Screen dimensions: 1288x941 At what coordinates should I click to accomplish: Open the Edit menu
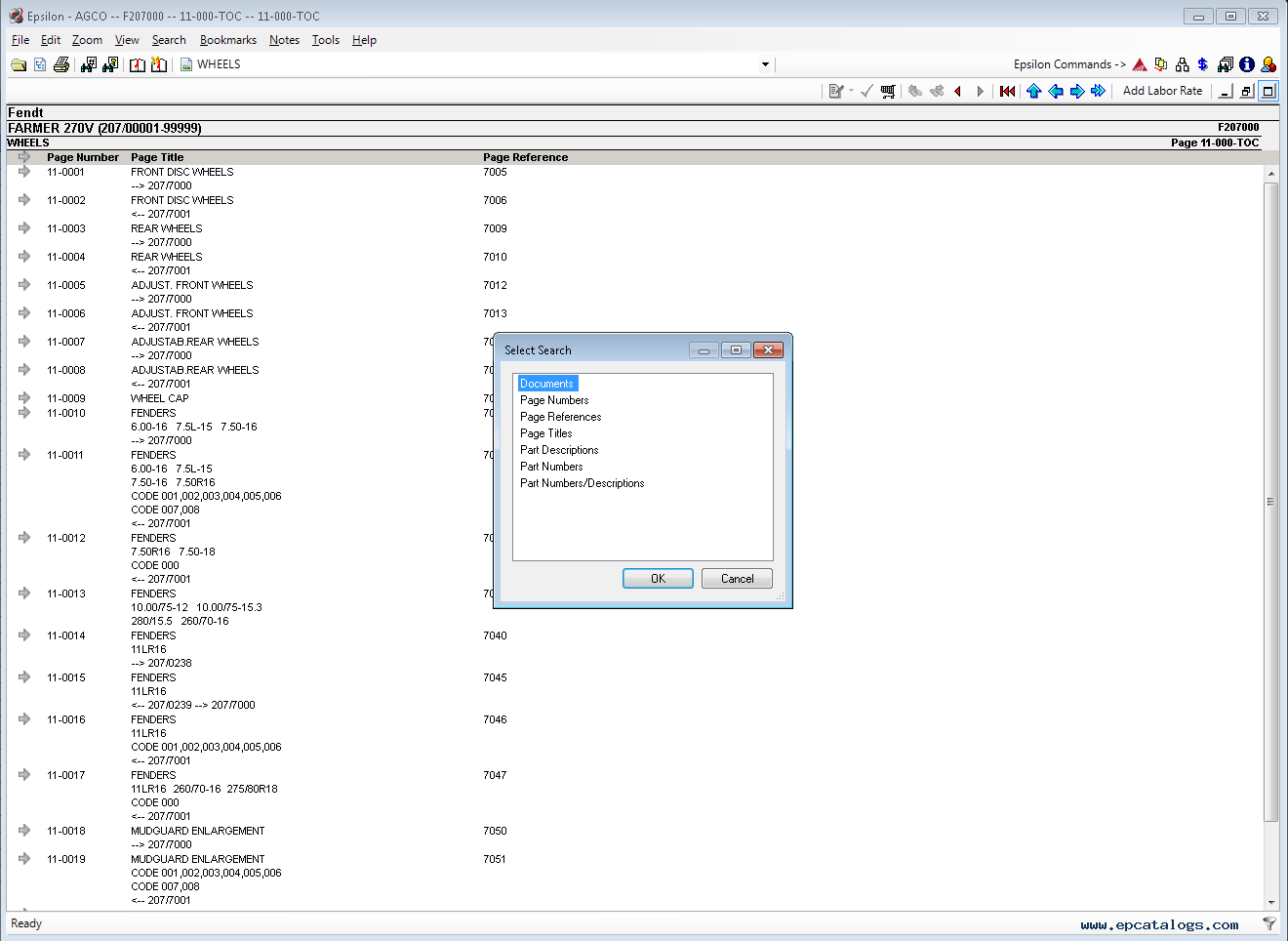pyautogui.click(x=51, y=40)
